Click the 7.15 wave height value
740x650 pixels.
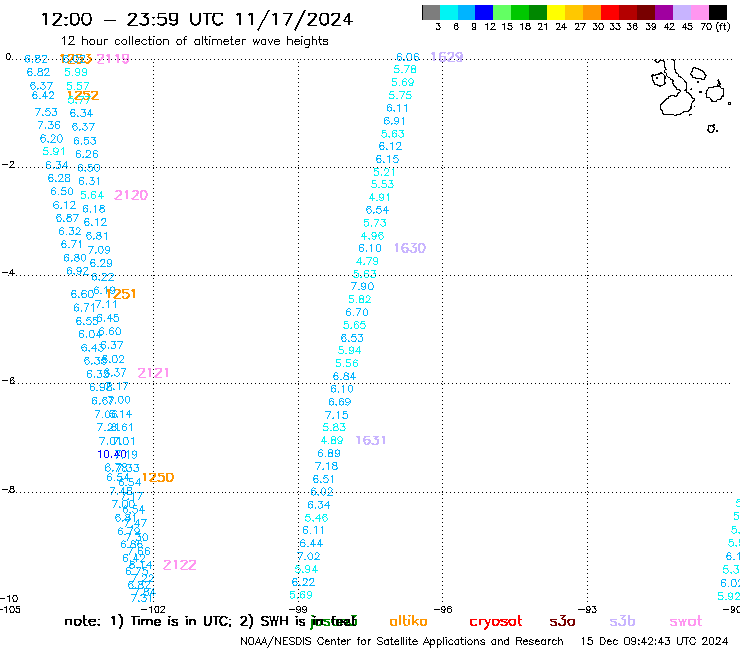point(336,415)
